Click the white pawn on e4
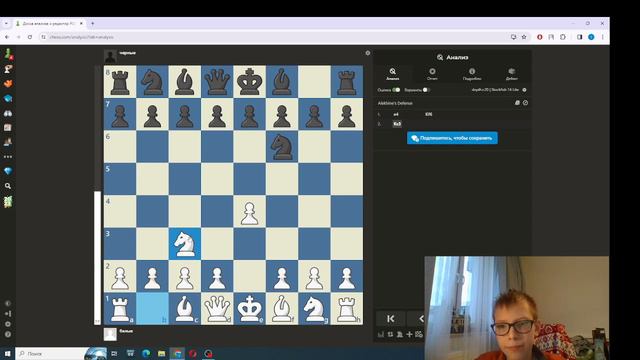Image resolution: width=640 pixels, height=360 pixels. pyautogui.click(x=249, y=211)
